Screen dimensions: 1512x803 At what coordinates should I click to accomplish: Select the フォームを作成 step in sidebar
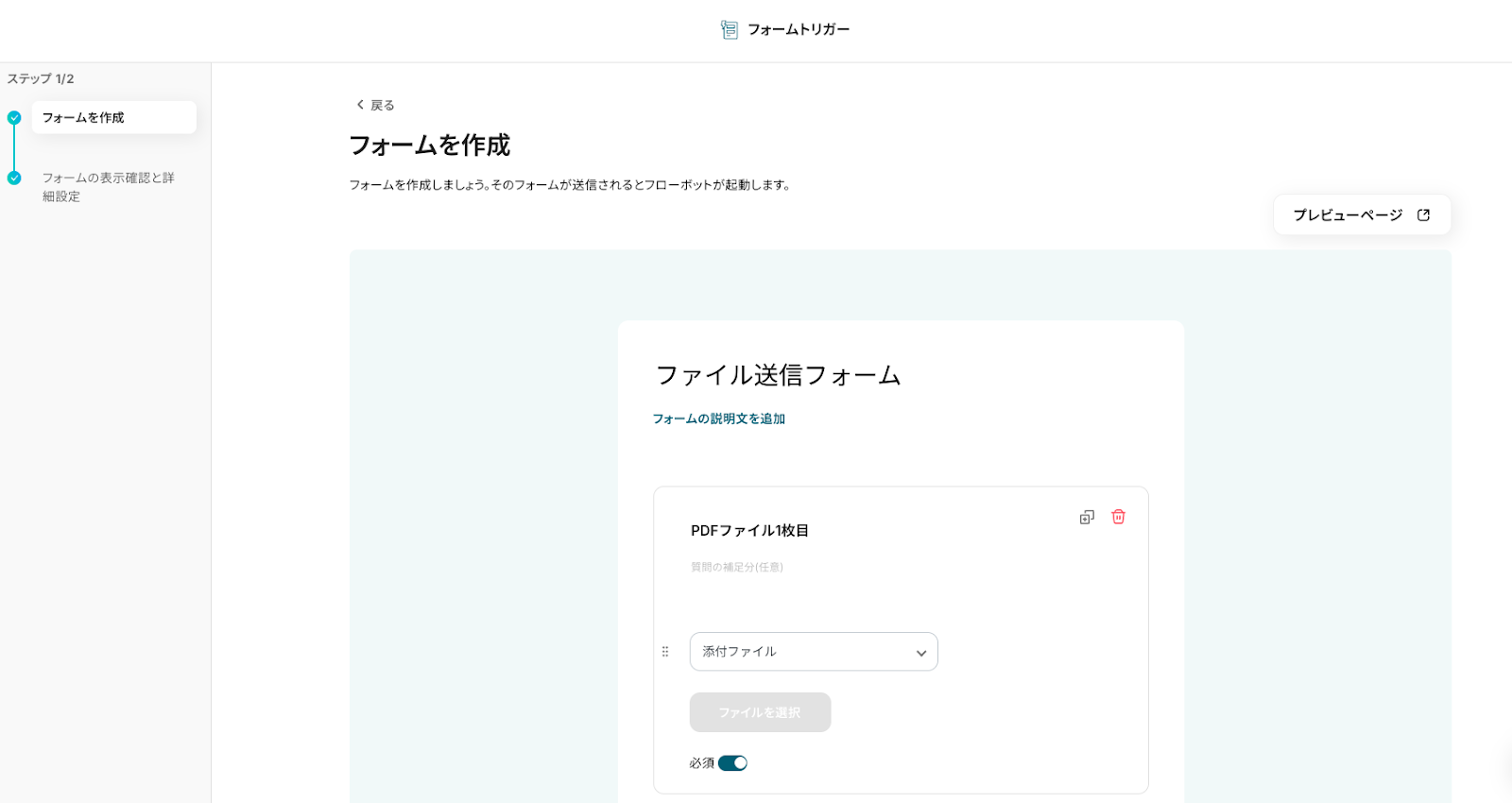pyautogui.click(x=113, y=118)
